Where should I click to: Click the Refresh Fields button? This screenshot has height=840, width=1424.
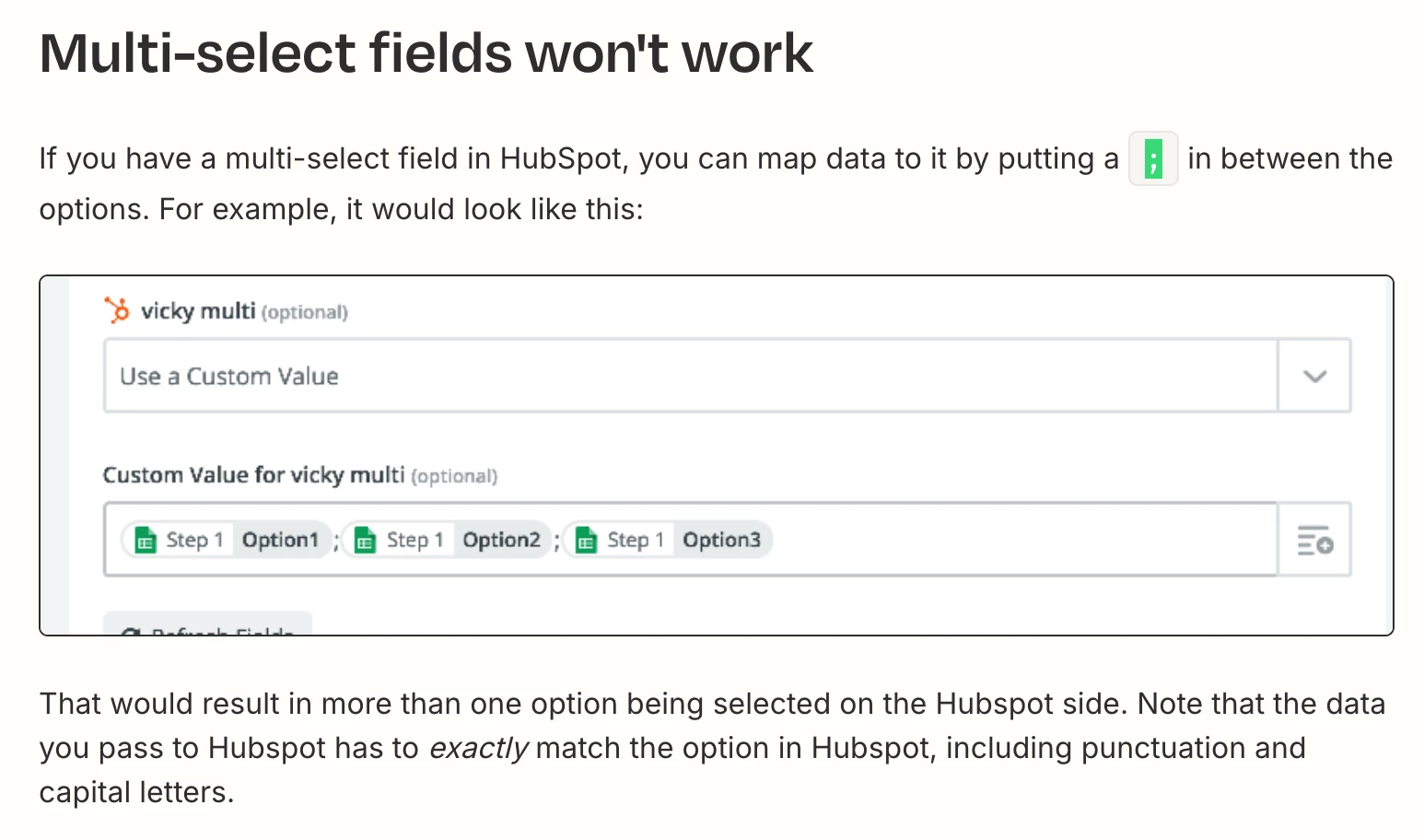tap(208, 624)
